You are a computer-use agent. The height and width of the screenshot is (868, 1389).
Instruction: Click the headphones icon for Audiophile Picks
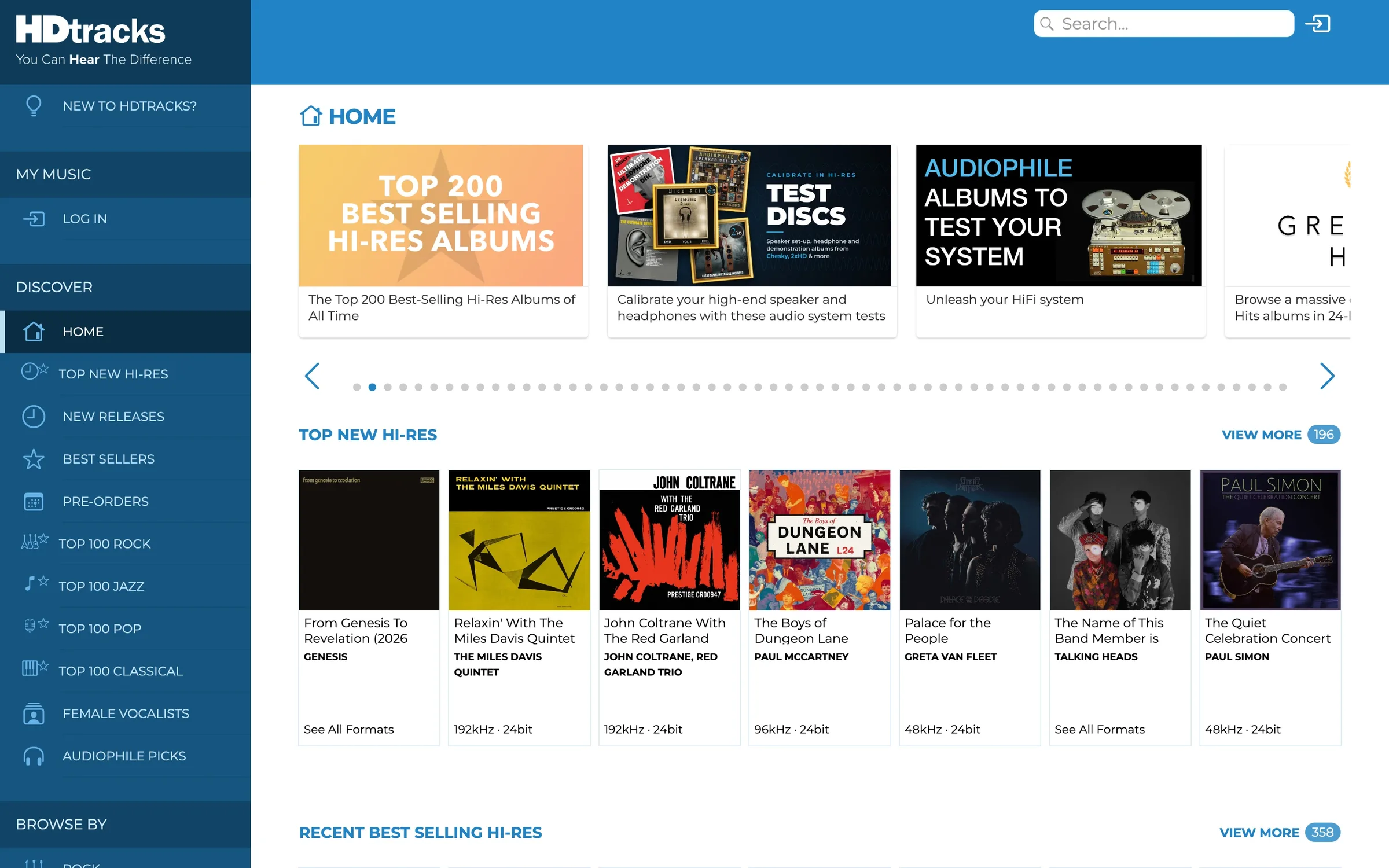tap(34, 756)
